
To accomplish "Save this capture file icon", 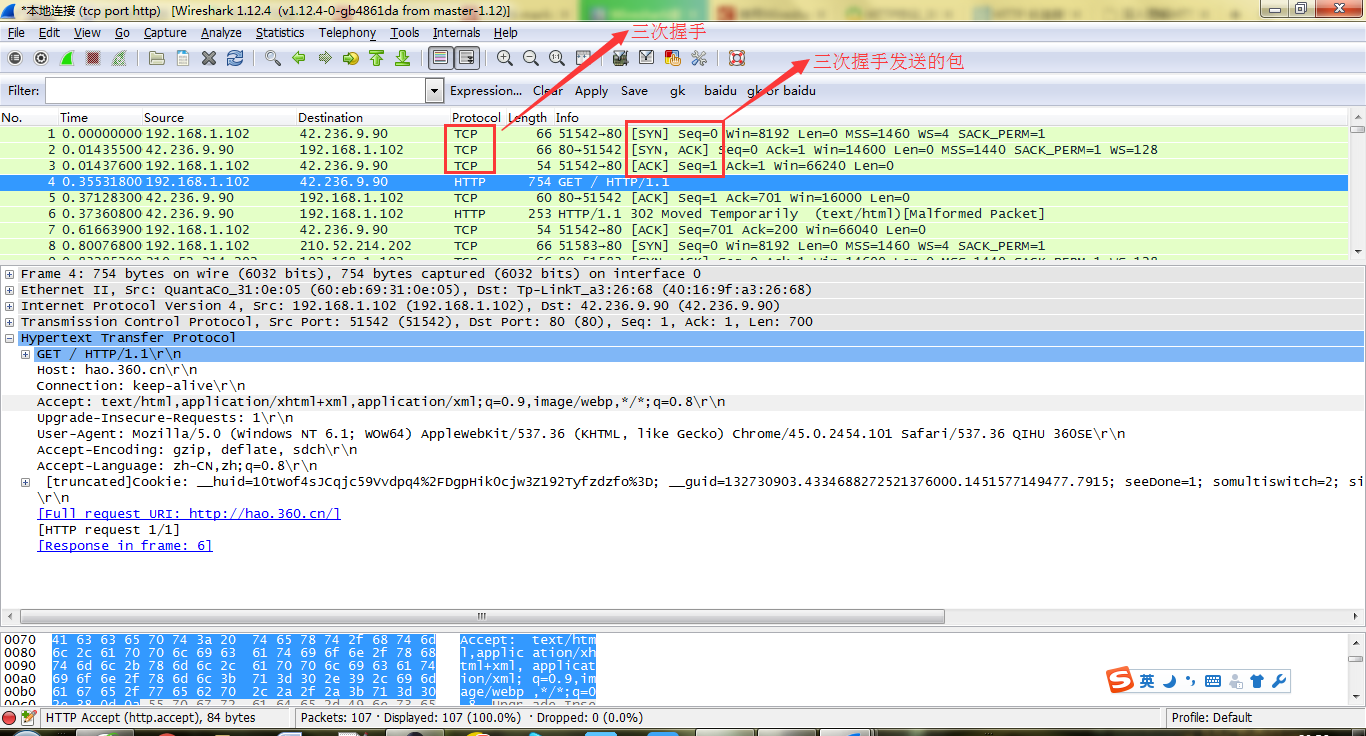I will 183,58.
